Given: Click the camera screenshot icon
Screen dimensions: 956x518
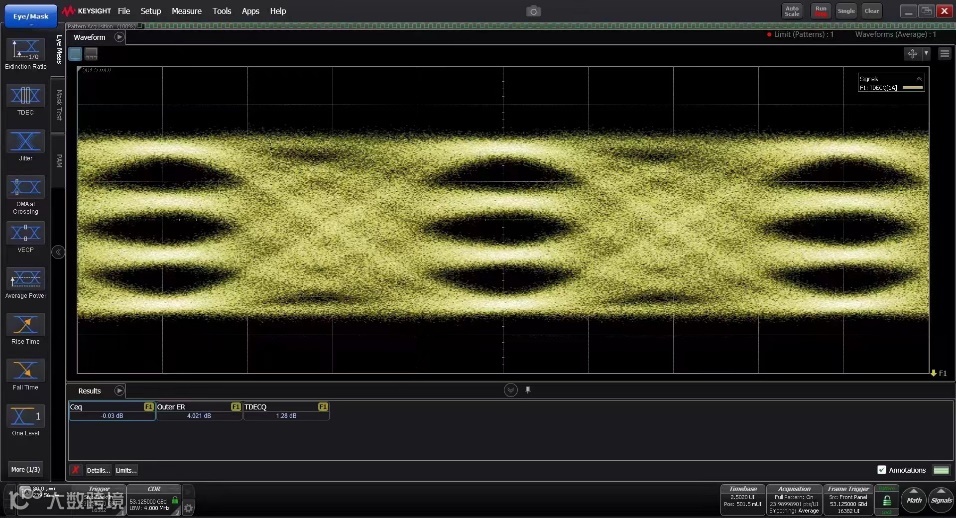Looking at the screenshot, I should pos(533,11).
